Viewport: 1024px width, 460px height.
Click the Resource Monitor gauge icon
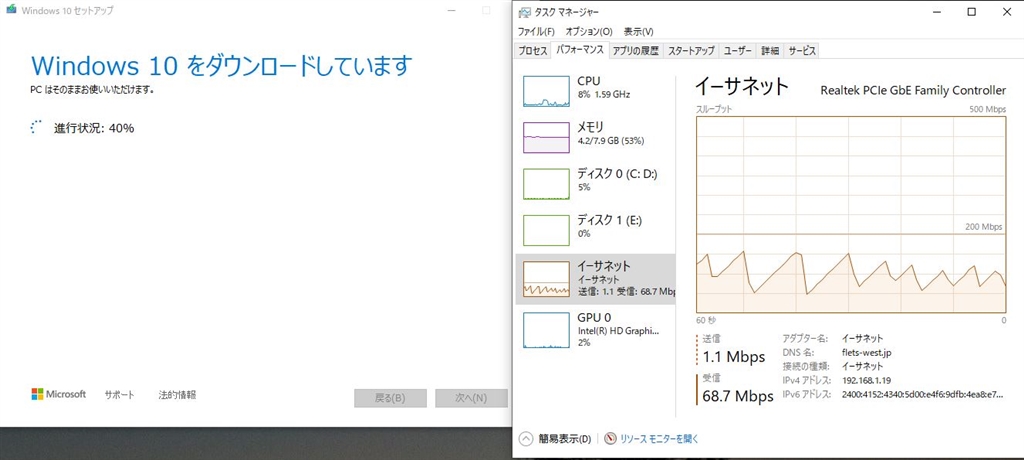click(611, 438)
